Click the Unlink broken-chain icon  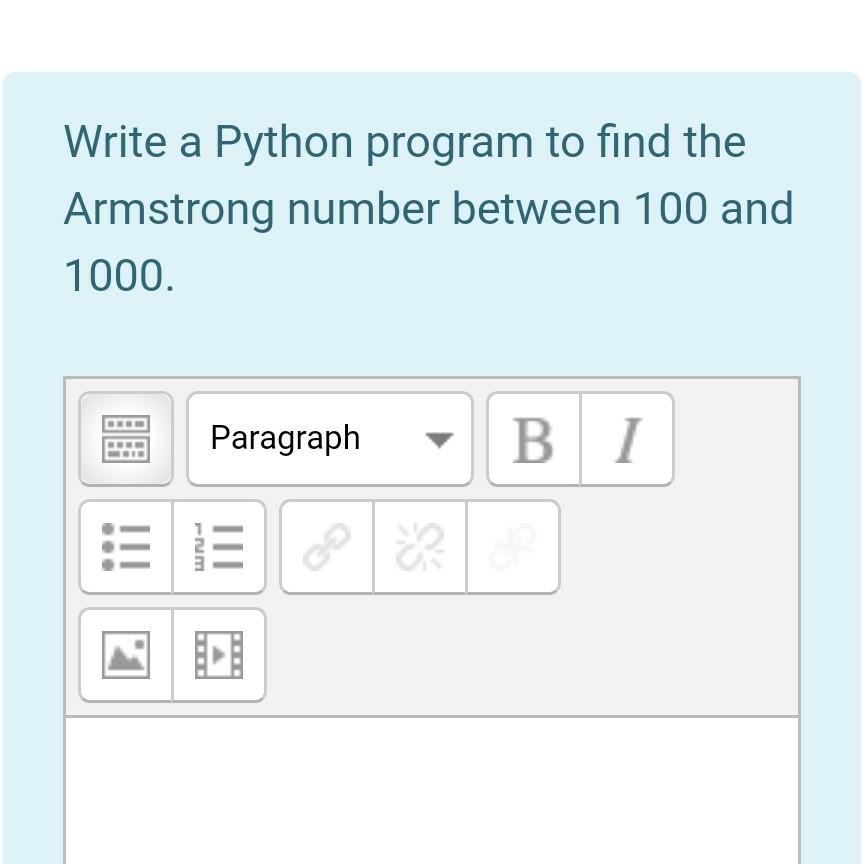click(419, 547)
